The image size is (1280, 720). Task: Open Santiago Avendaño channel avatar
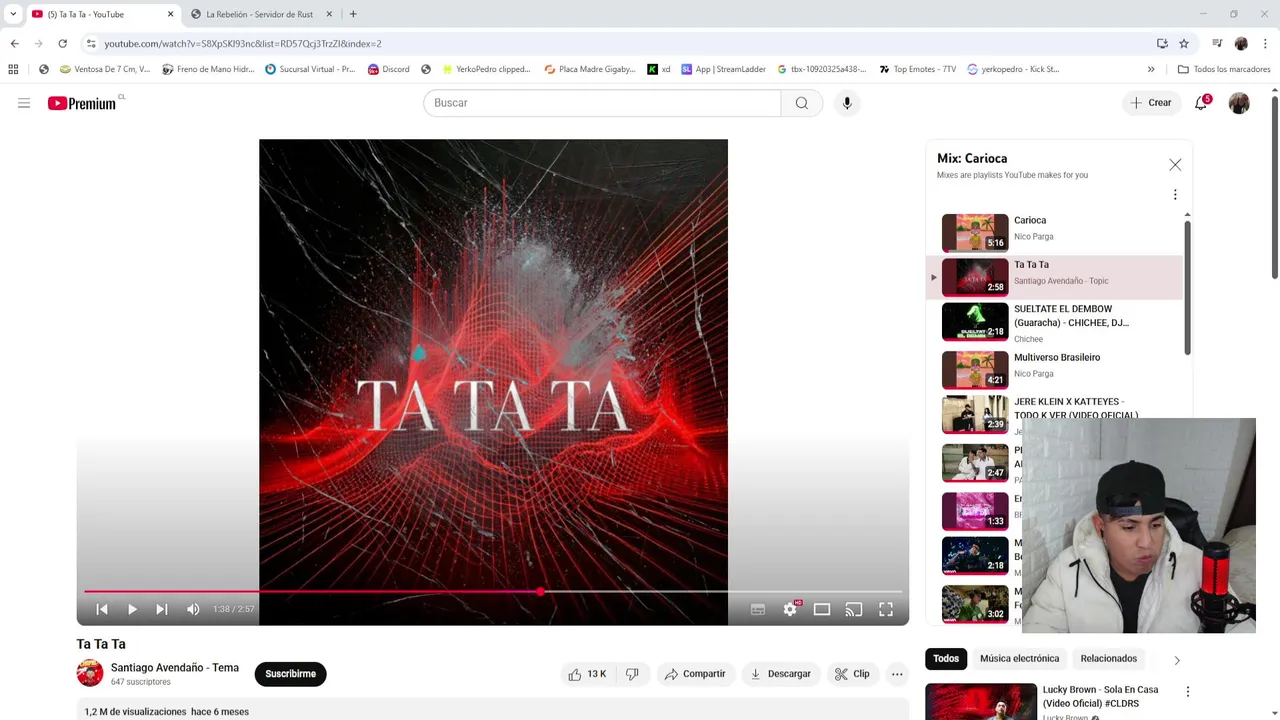(x=90, y=673)
